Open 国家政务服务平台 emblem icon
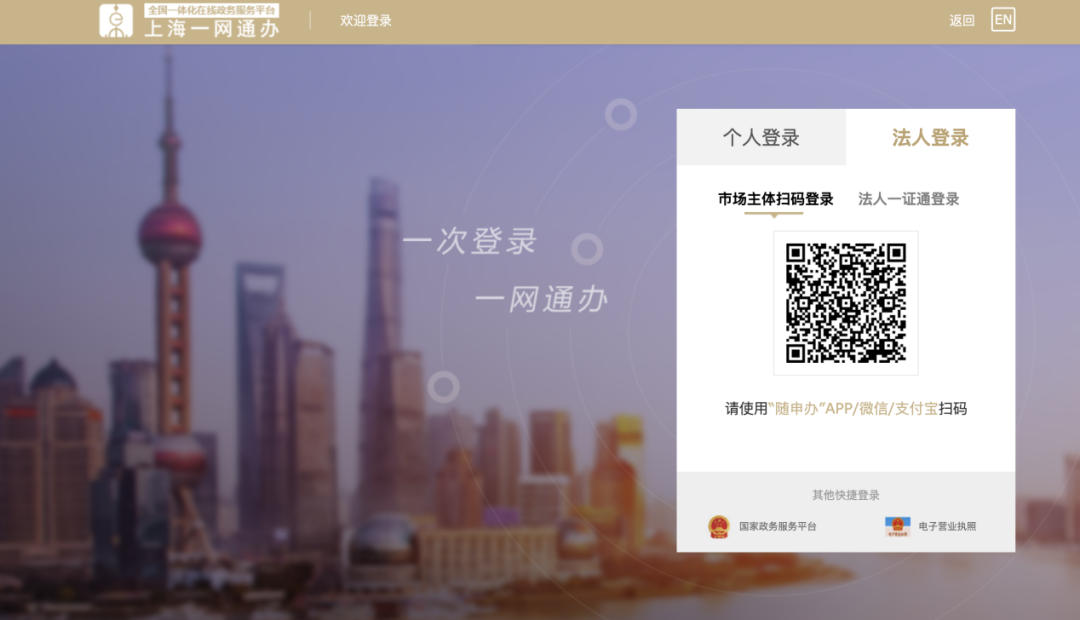This screenshot has height=620, width=1080. (x=718, y=526)
